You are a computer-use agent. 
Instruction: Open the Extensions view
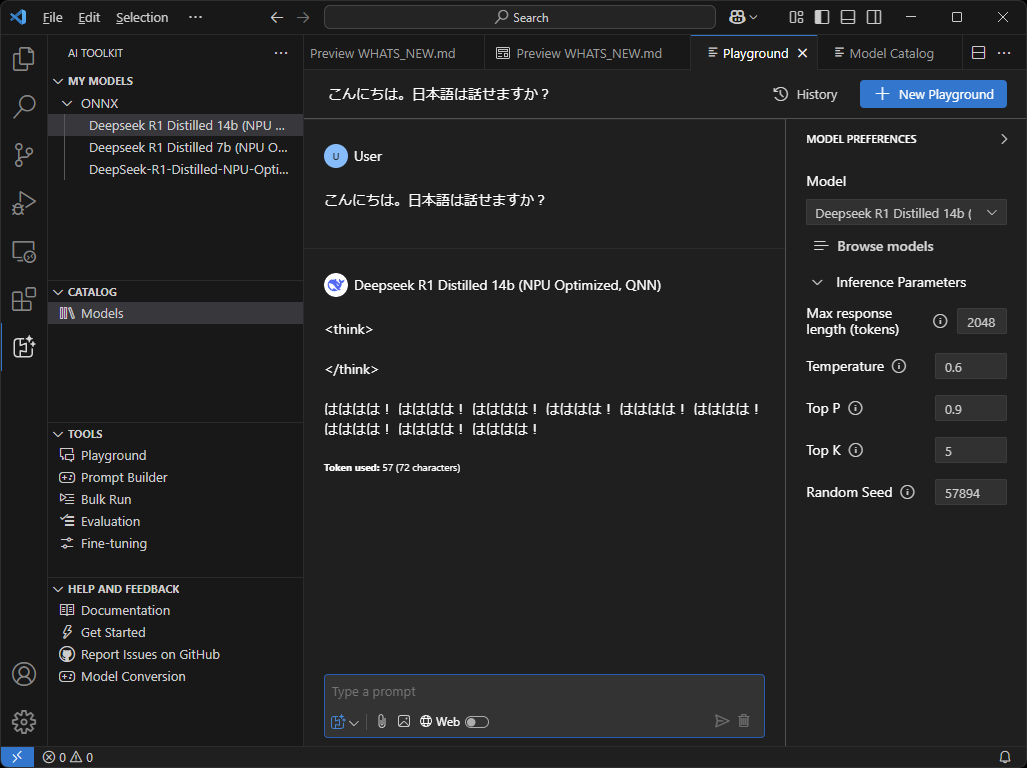click(x=24, y=299)
